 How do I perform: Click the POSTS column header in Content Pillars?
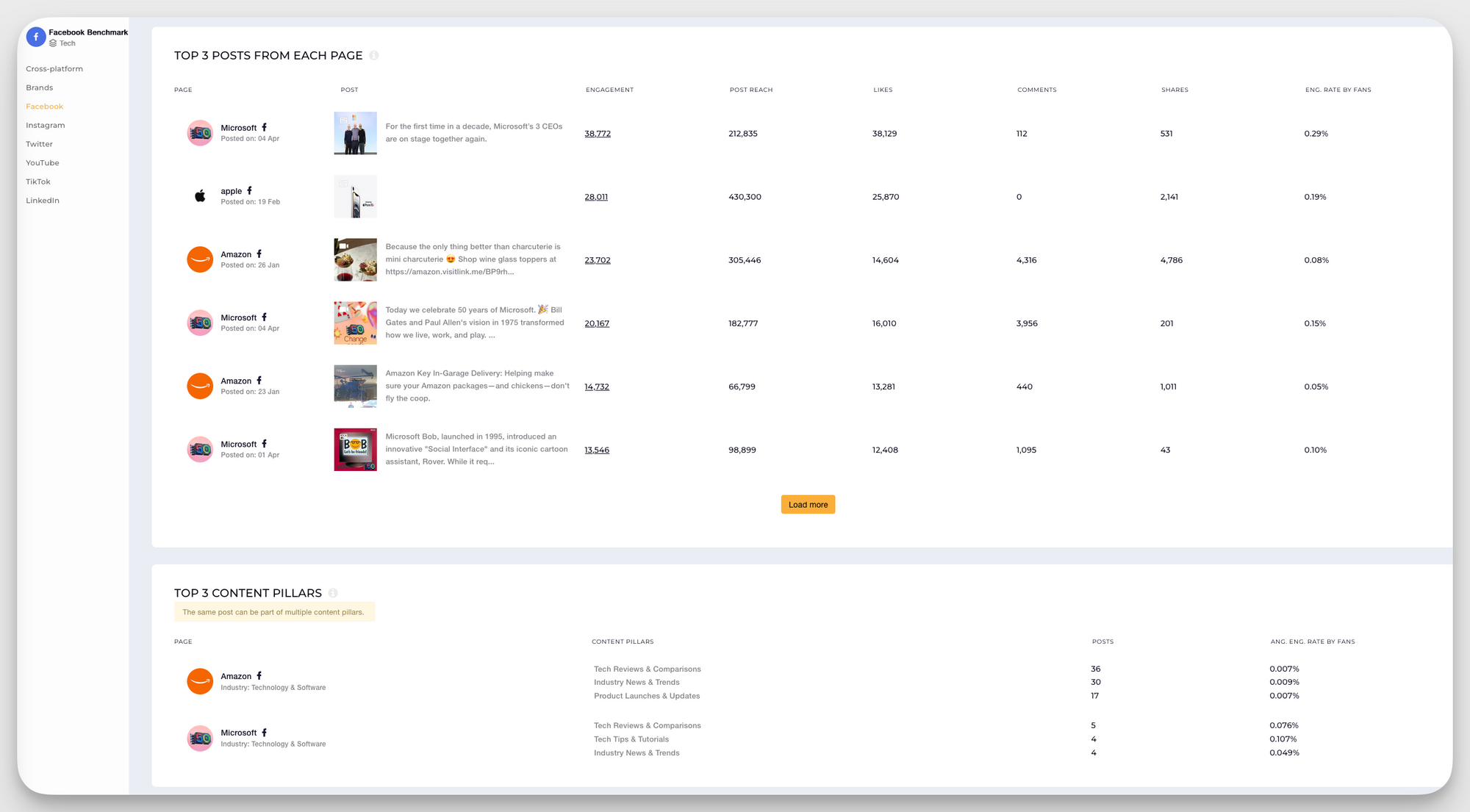(1102, 642)
